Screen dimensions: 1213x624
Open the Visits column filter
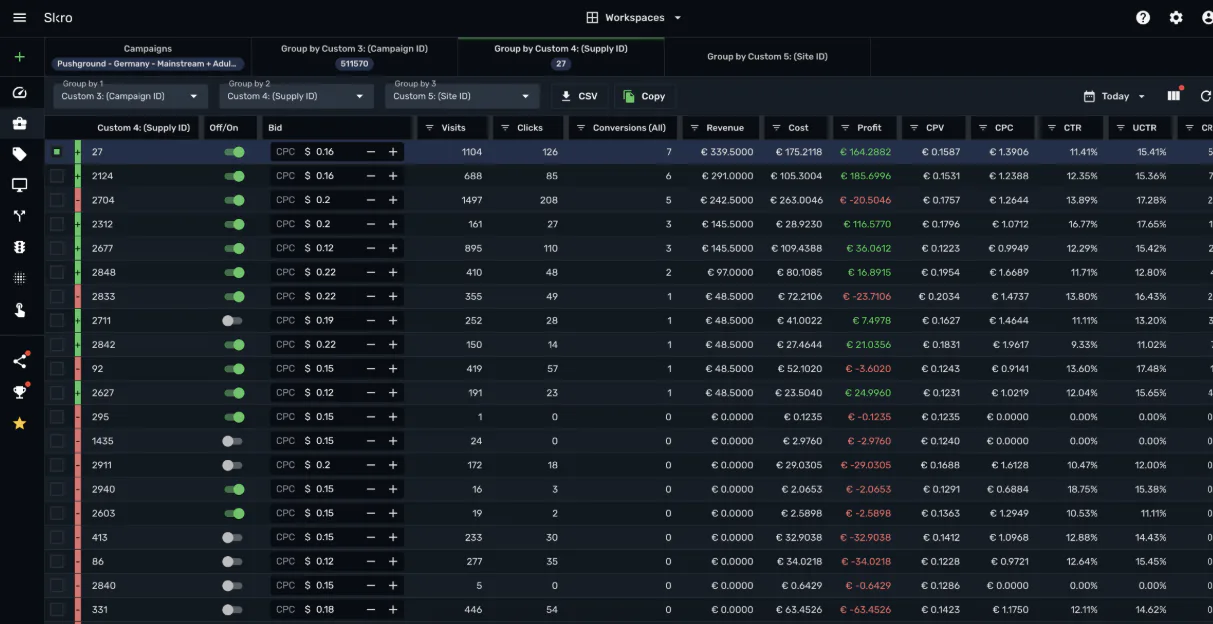click(x=429, y=128)
